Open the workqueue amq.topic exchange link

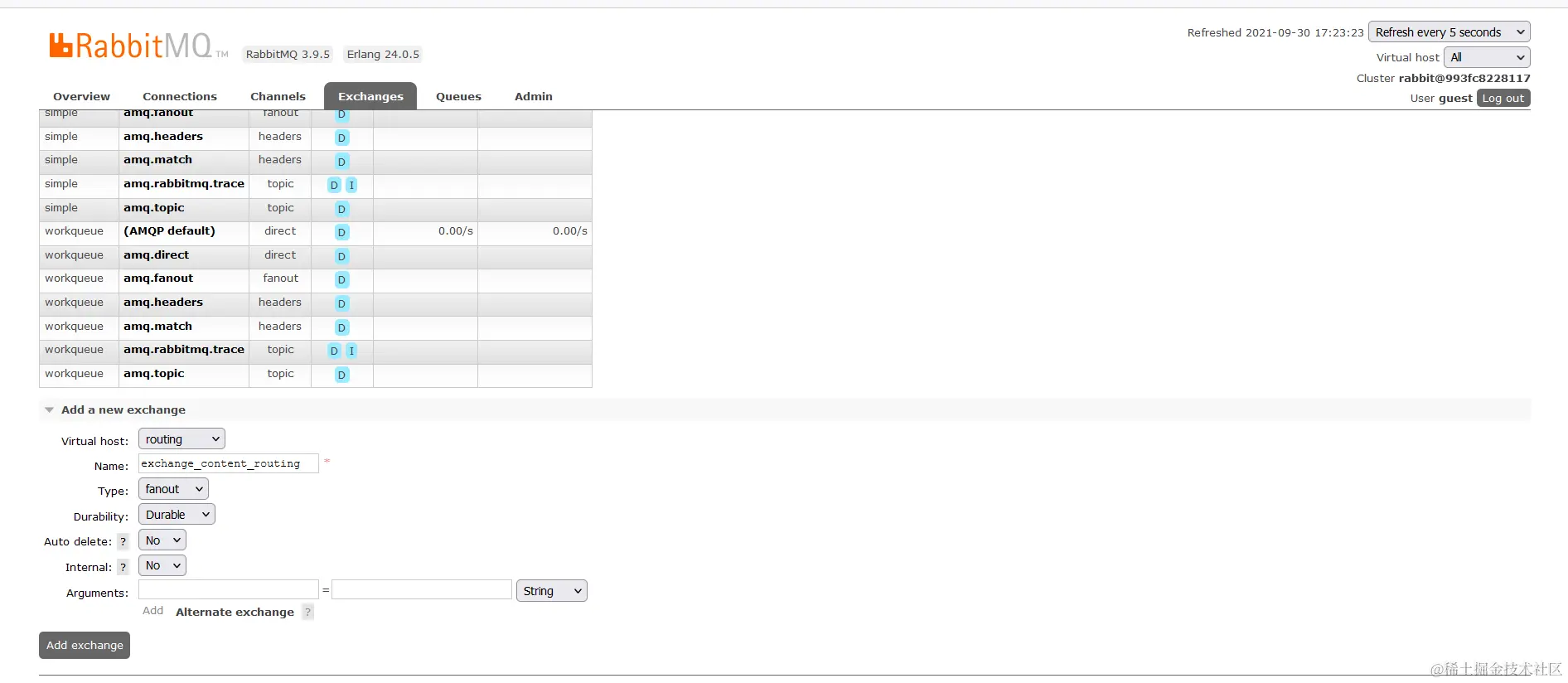pos(154,374)
